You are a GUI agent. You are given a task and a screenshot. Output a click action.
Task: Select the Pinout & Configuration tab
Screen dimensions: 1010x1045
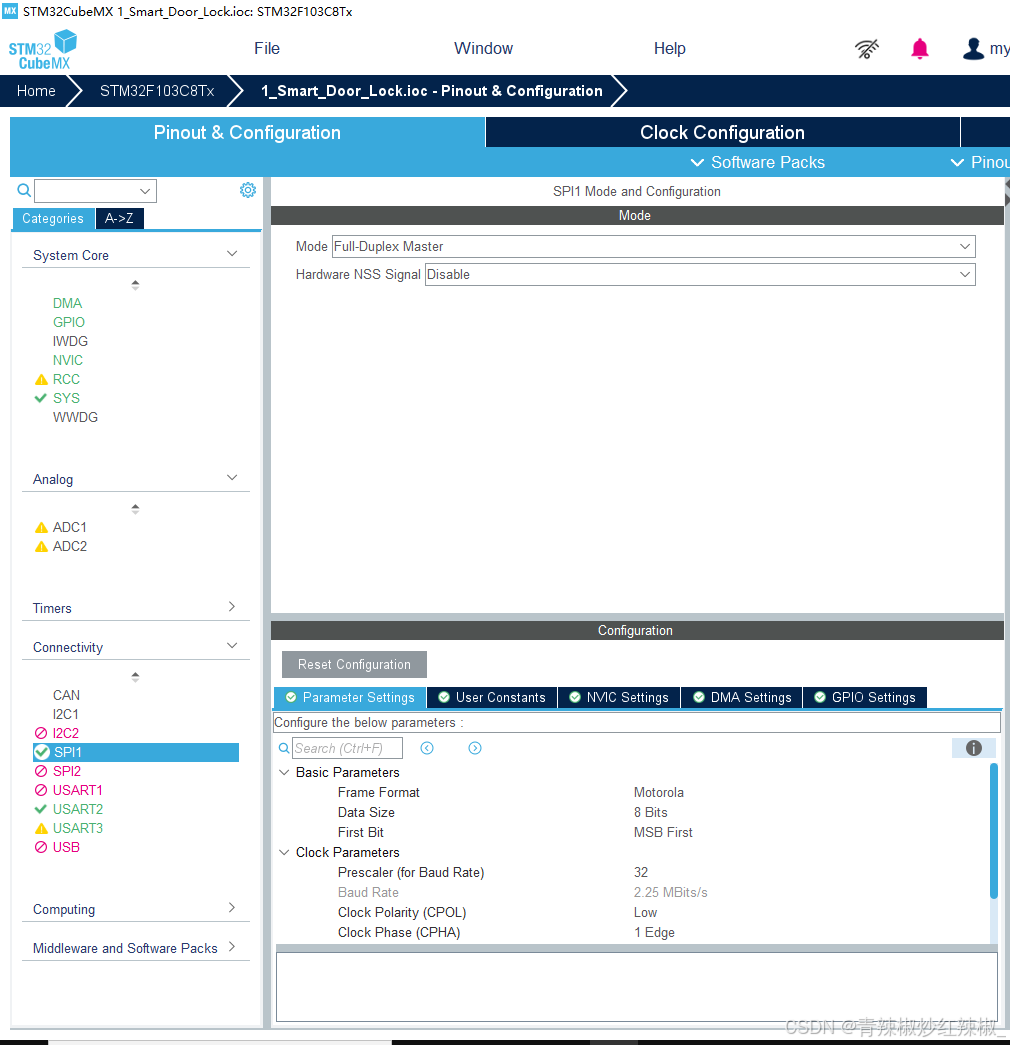(x=247, y=133)
